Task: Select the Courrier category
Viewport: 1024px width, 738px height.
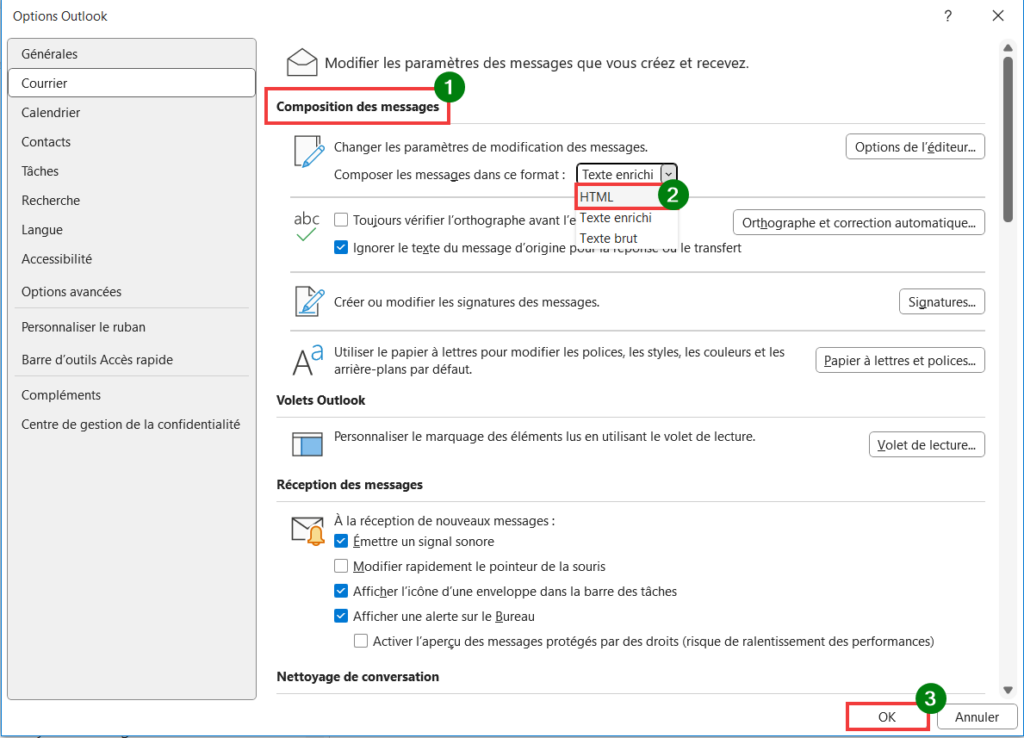Action: 132,83
